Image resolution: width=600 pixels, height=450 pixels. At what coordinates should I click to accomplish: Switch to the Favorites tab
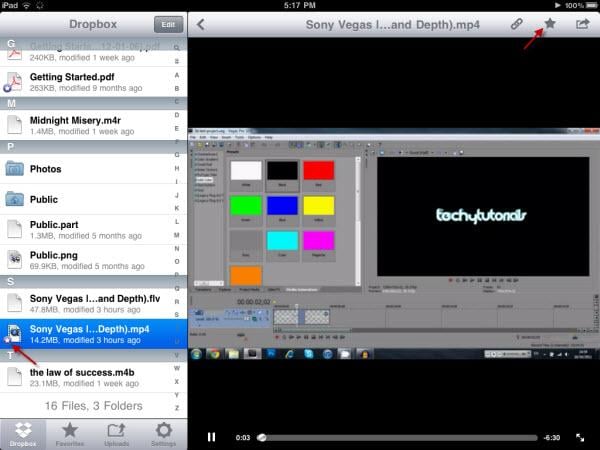70,434
